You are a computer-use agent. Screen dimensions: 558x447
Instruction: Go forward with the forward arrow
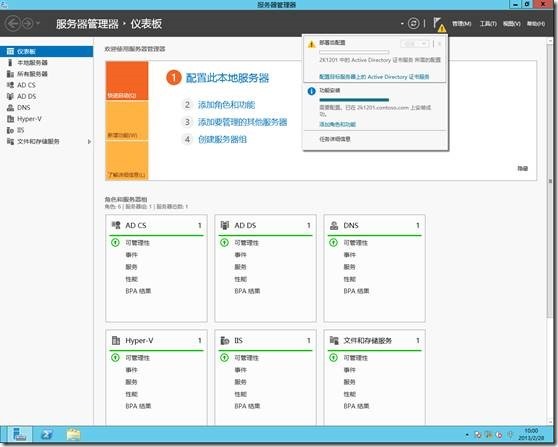27,24
